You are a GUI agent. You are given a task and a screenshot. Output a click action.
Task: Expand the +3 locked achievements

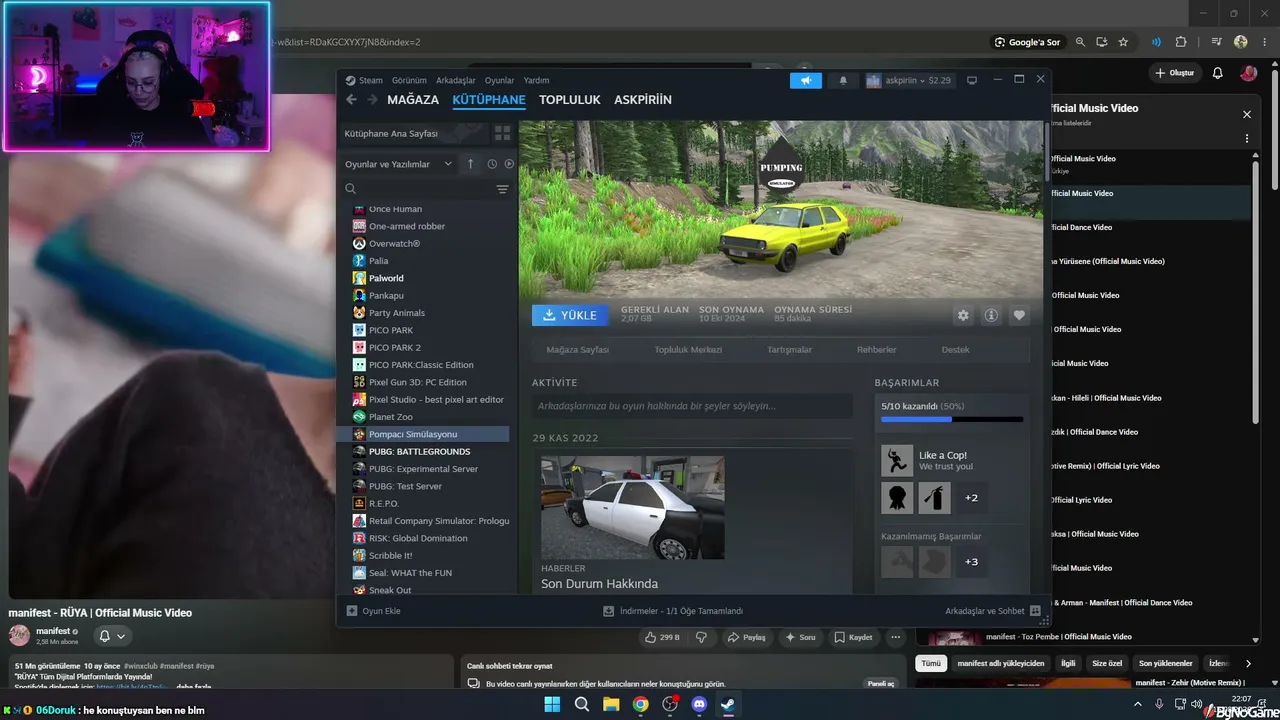[971, 562]
